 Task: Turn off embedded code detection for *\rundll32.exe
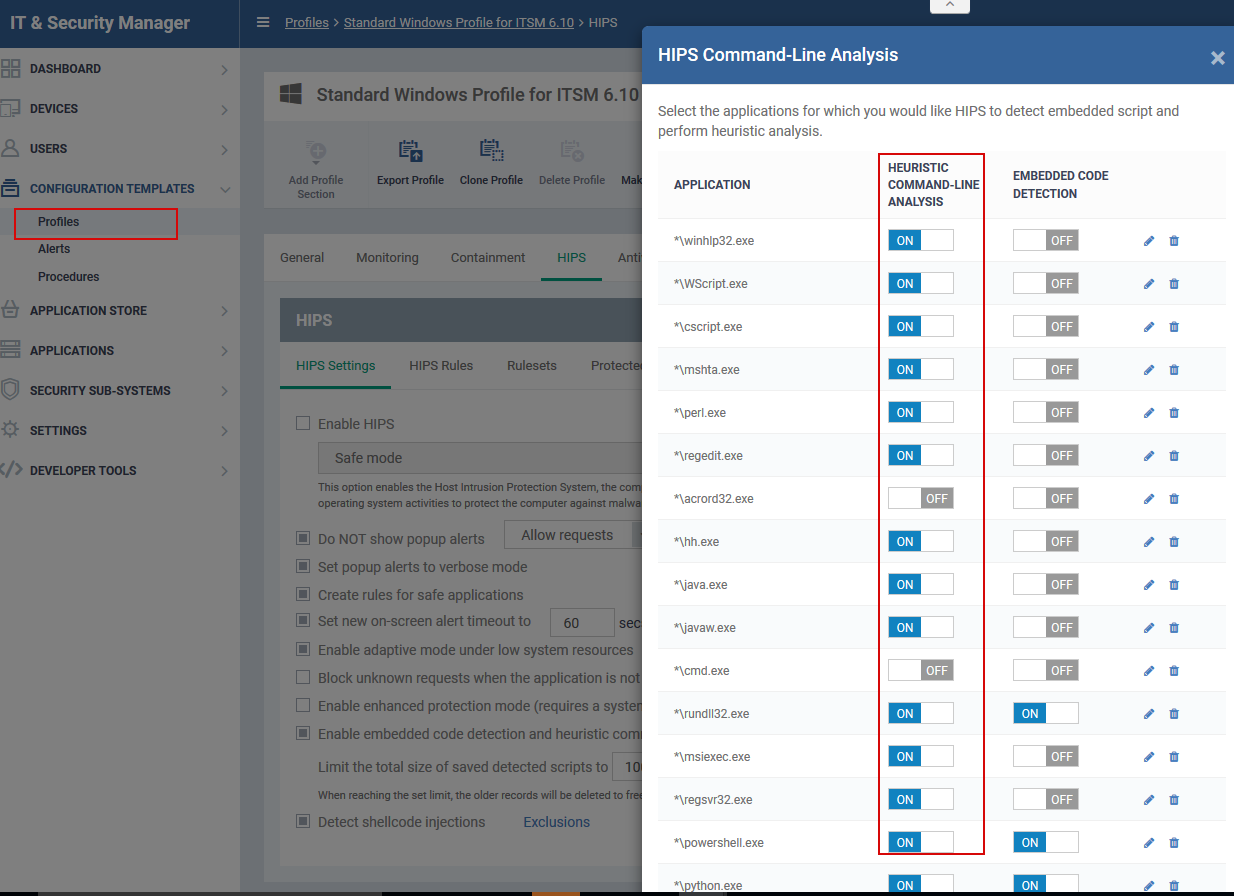click(1046, 713)
